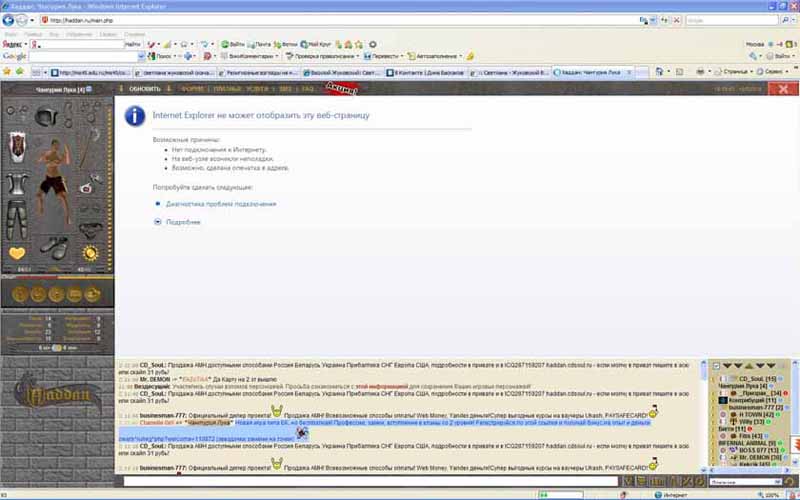Click the green triangle in player list header
Viewport: 800px width, 500px height.
click(x=748, y=366)
